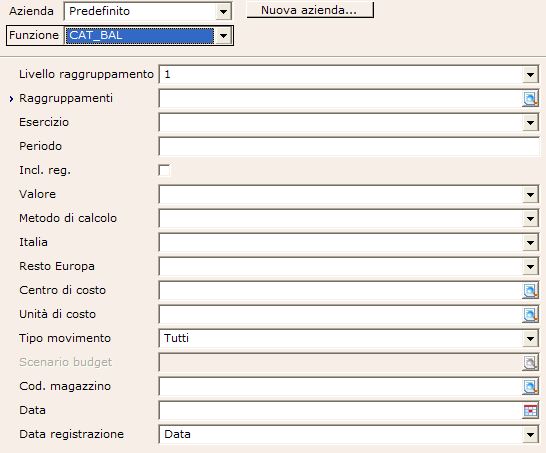Viewport: 546px width, 453px height.
Task: Click the Livello raggruppamento label
Action: pyautogui.click(x=86, y=75)
